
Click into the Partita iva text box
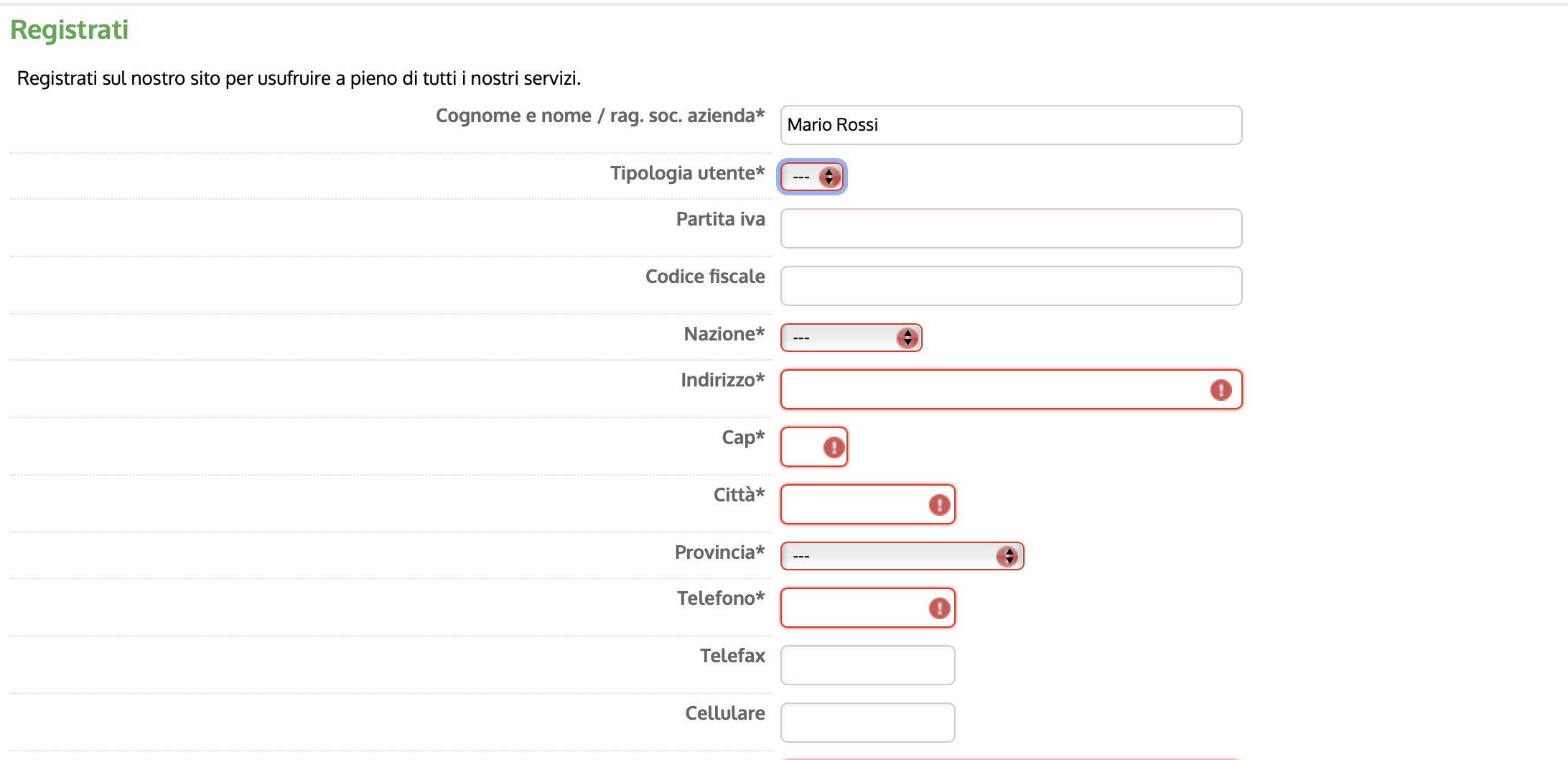pos(1011,228)
